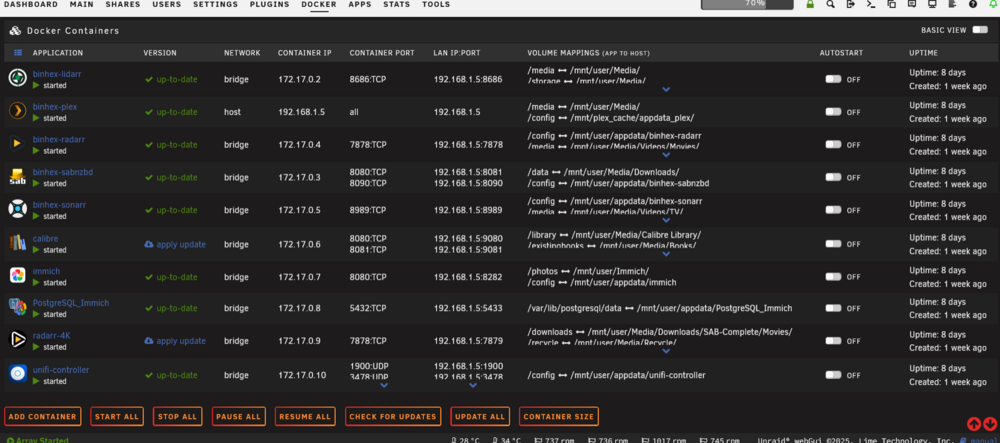
Task: Click the green lock icon in top bar
Action: coord(810,4)
